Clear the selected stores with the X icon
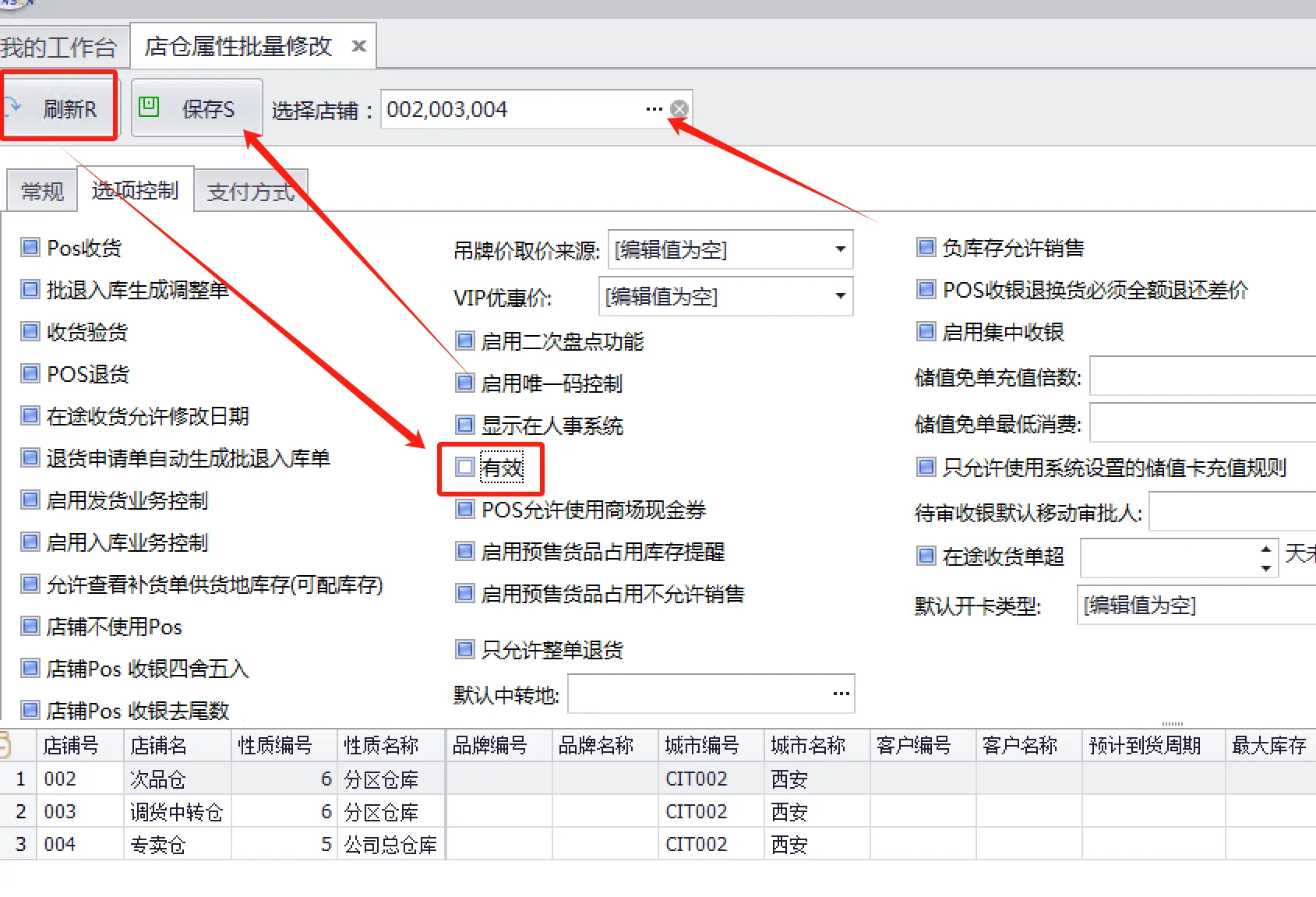This screenshot has width=1316, height=897. (679, 109)
